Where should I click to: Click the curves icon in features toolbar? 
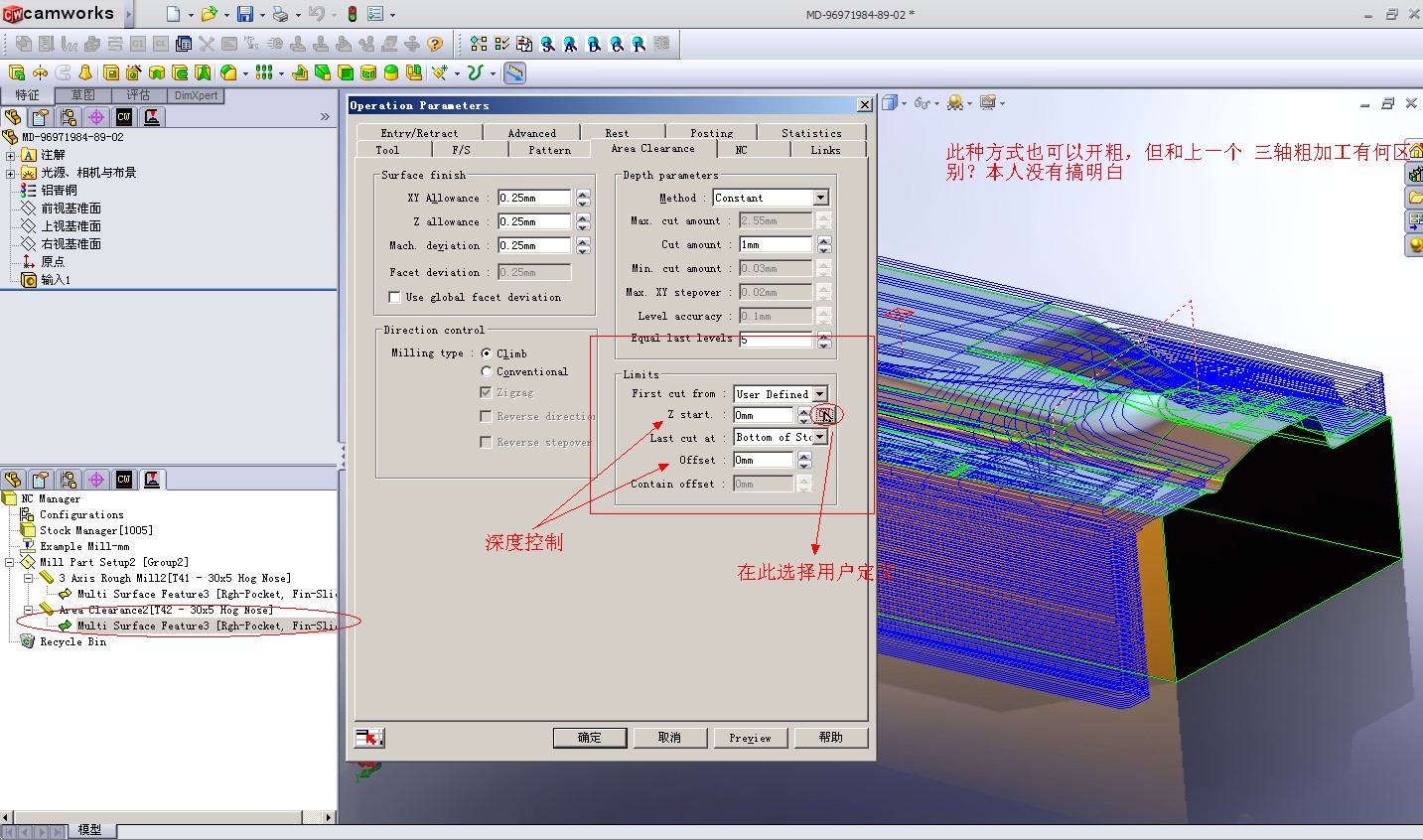click(x=476, y=72)
